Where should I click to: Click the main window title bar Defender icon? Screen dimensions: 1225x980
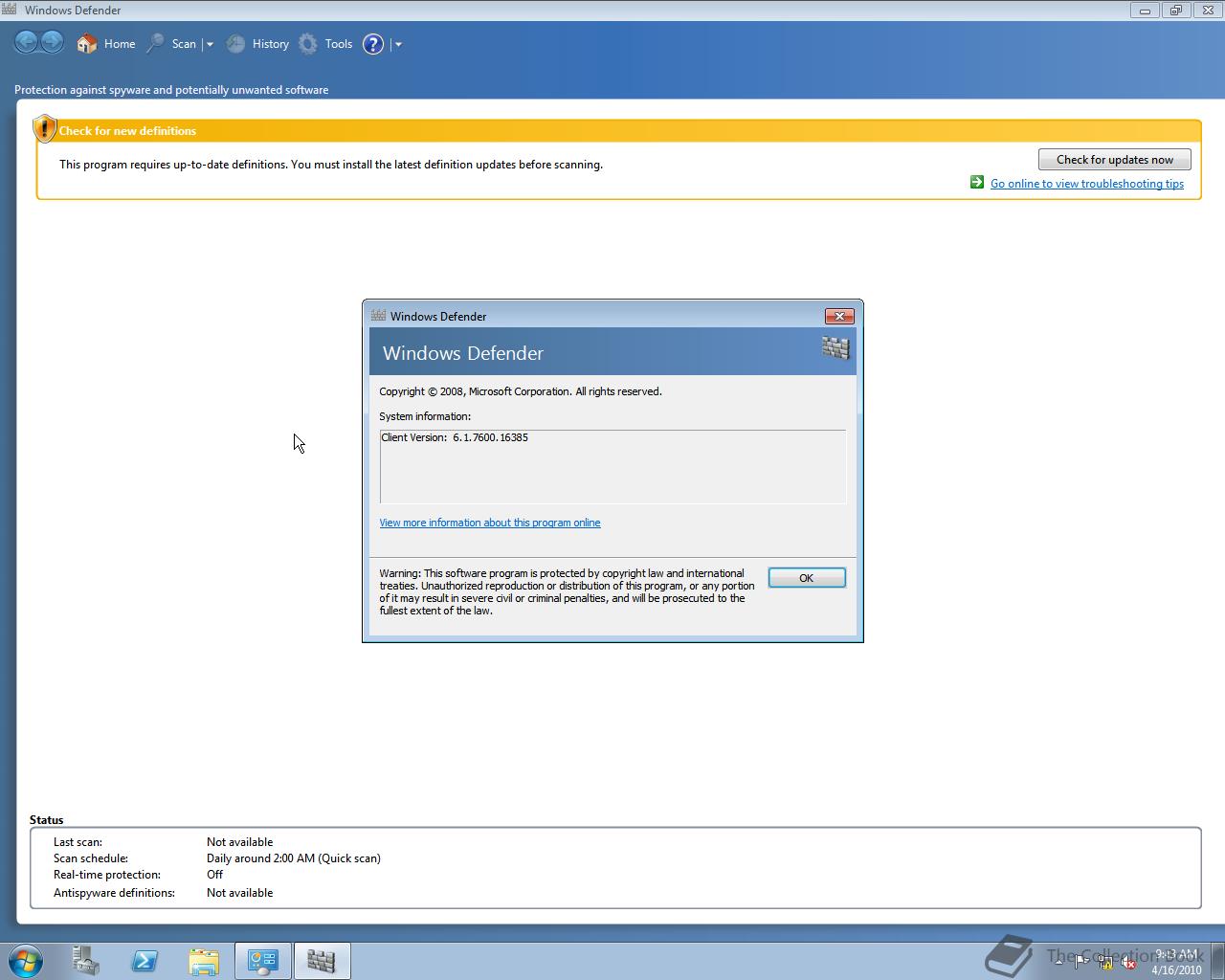pos(10,10)
